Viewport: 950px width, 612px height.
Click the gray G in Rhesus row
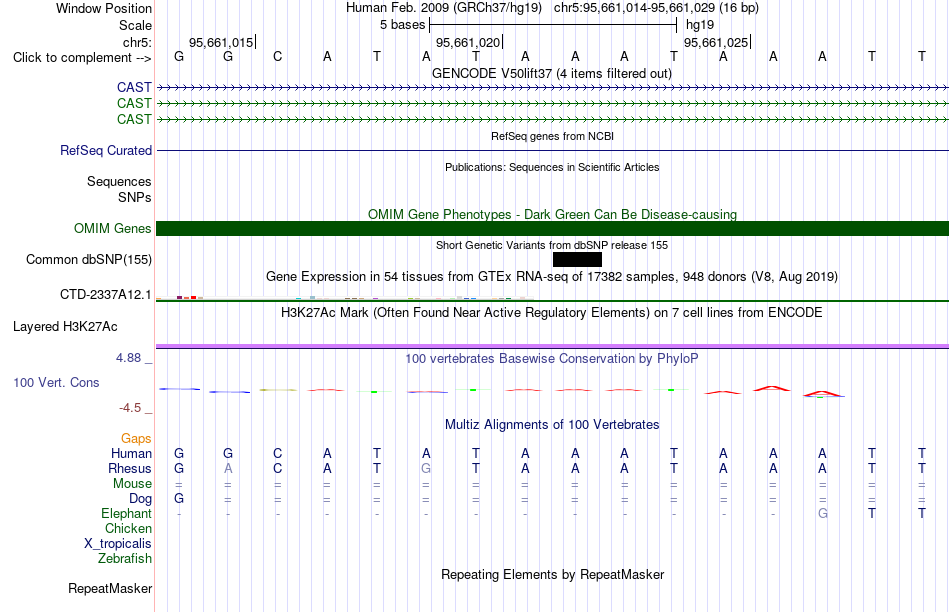(426, 468)
